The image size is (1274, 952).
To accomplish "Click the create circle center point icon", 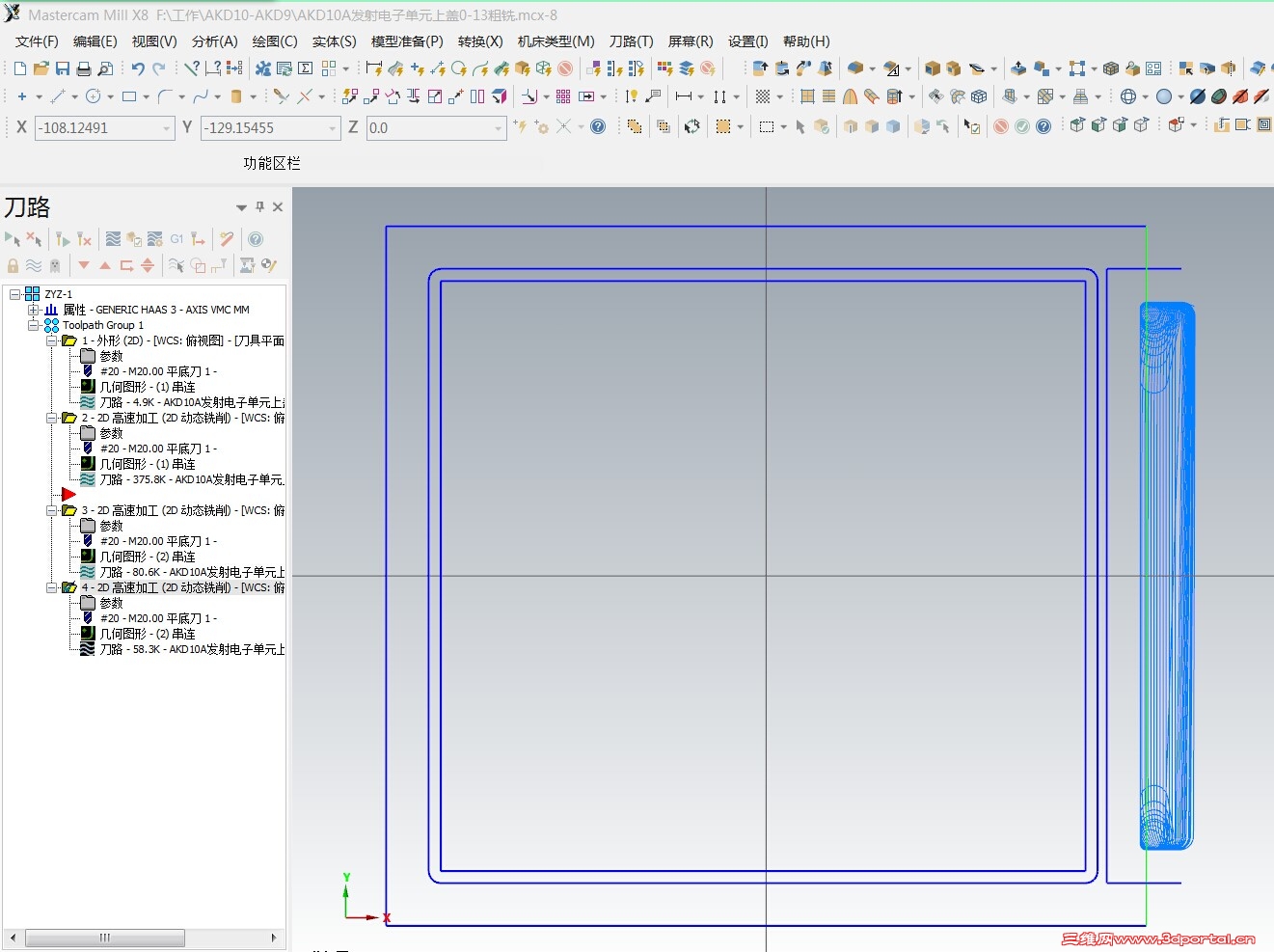I will [x=93, y=96].
